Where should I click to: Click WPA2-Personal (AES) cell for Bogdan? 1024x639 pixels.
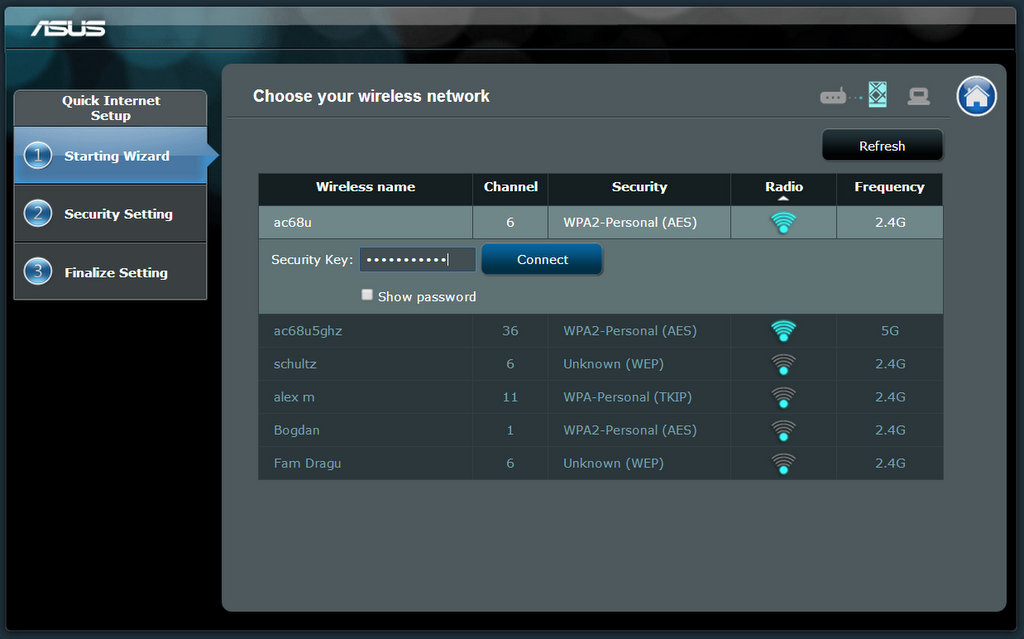pyautogui.click(x=639, y=430)
